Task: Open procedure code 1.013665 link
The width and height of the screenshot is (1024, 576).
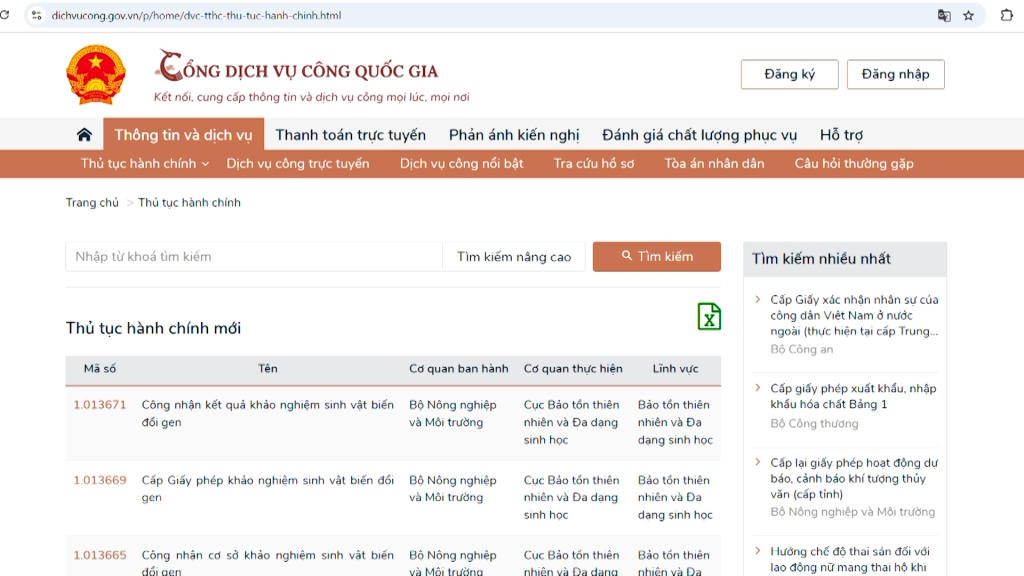Action: 100,555
